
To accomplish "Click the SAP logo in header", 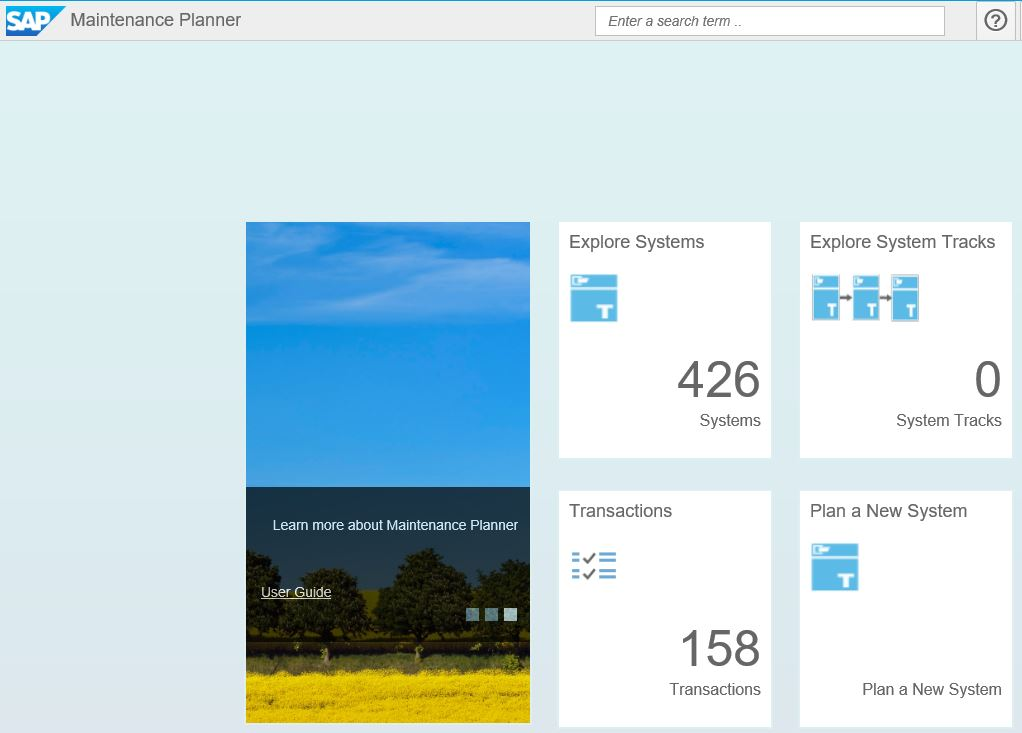I will pyautogui.click(x=35, y=20).
